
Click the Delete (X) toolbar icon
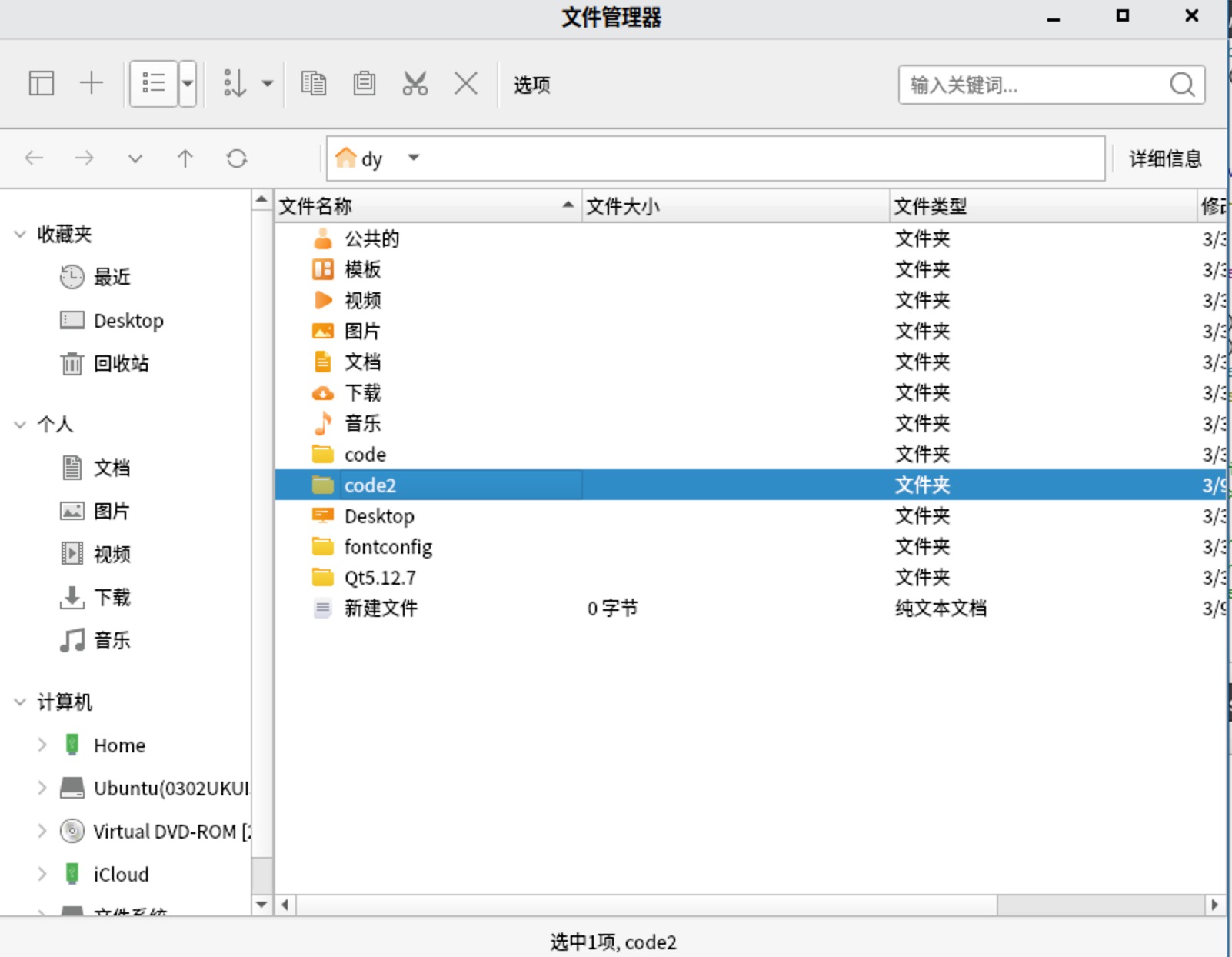coord(464,84)
